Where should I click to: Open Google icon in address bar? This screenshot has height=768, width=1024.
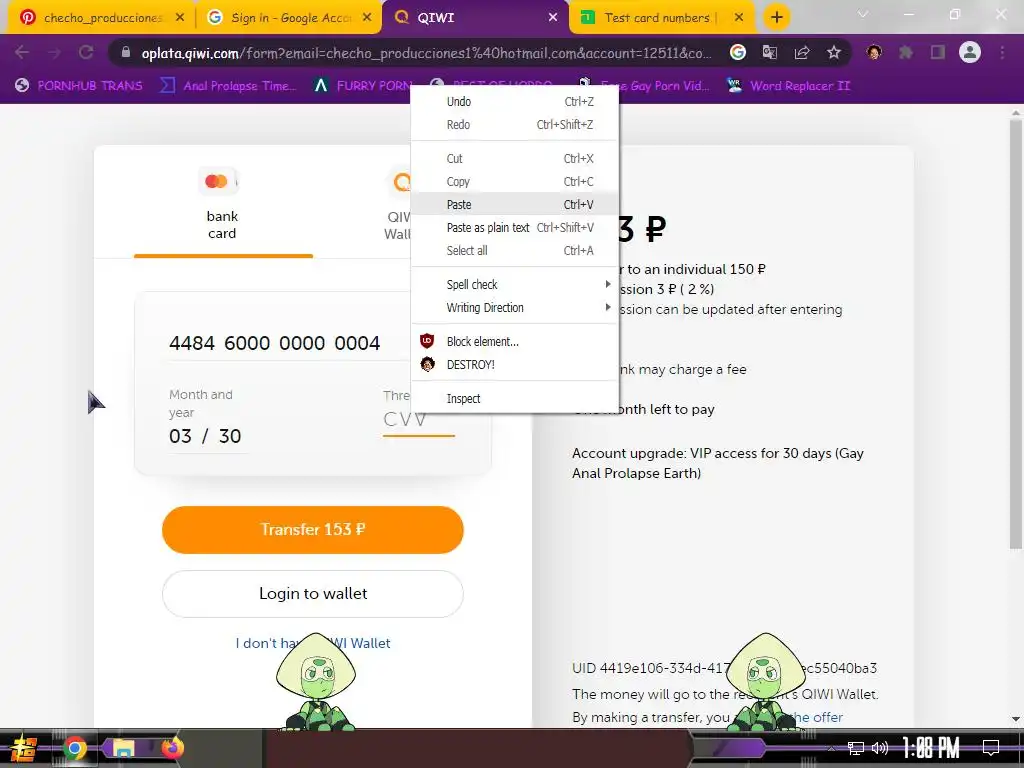coord(738,52)
